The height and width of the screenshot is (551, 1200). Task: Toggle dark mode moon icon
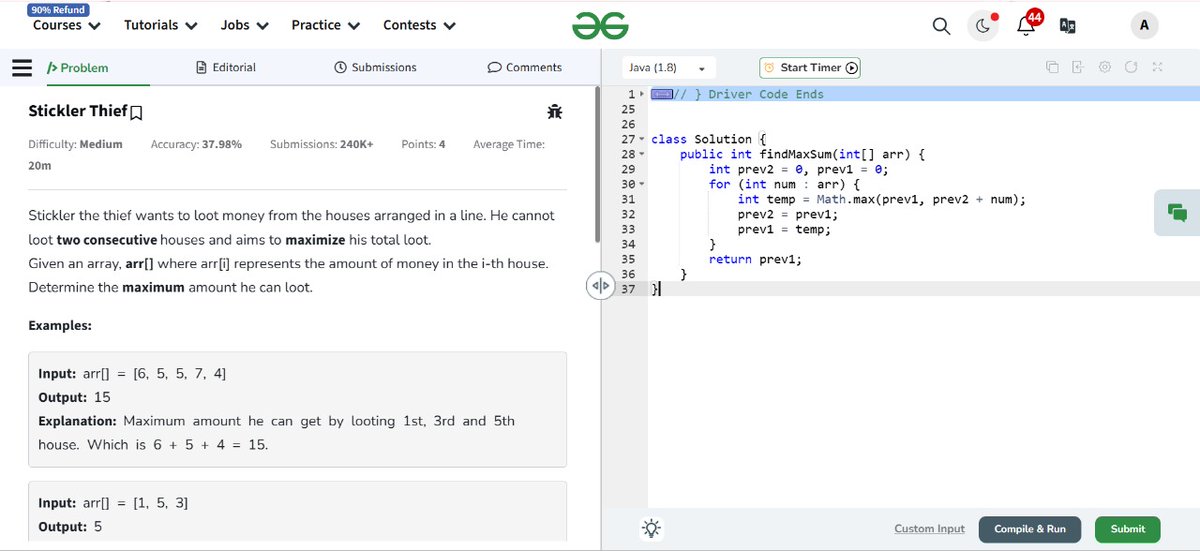[983, 27]
